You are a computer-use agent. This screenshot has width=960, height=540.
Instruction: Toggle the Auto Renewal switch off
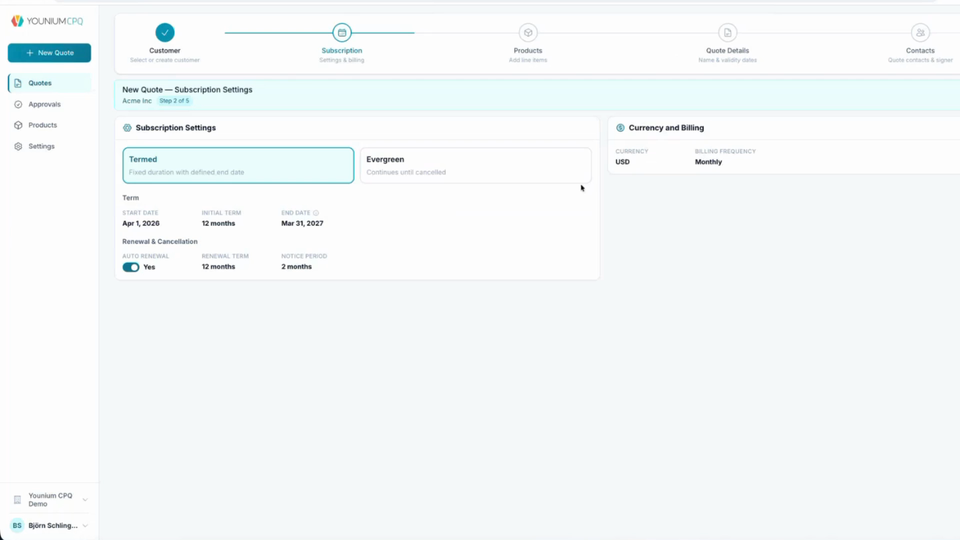(131, 267)
